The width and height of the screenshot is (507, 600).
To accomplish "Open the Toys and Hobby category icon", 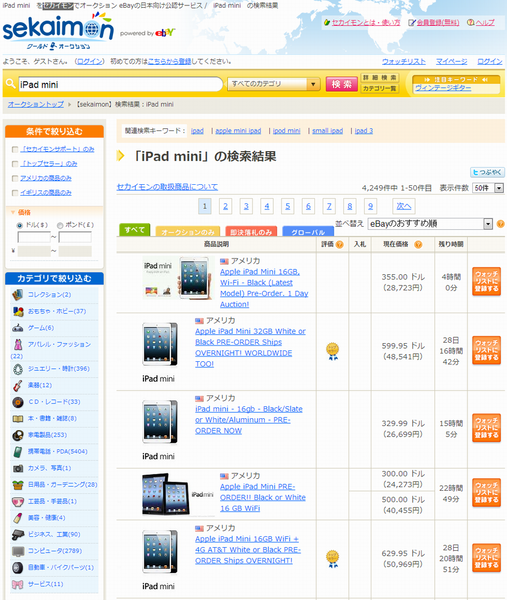I will (x=18, y=311).
